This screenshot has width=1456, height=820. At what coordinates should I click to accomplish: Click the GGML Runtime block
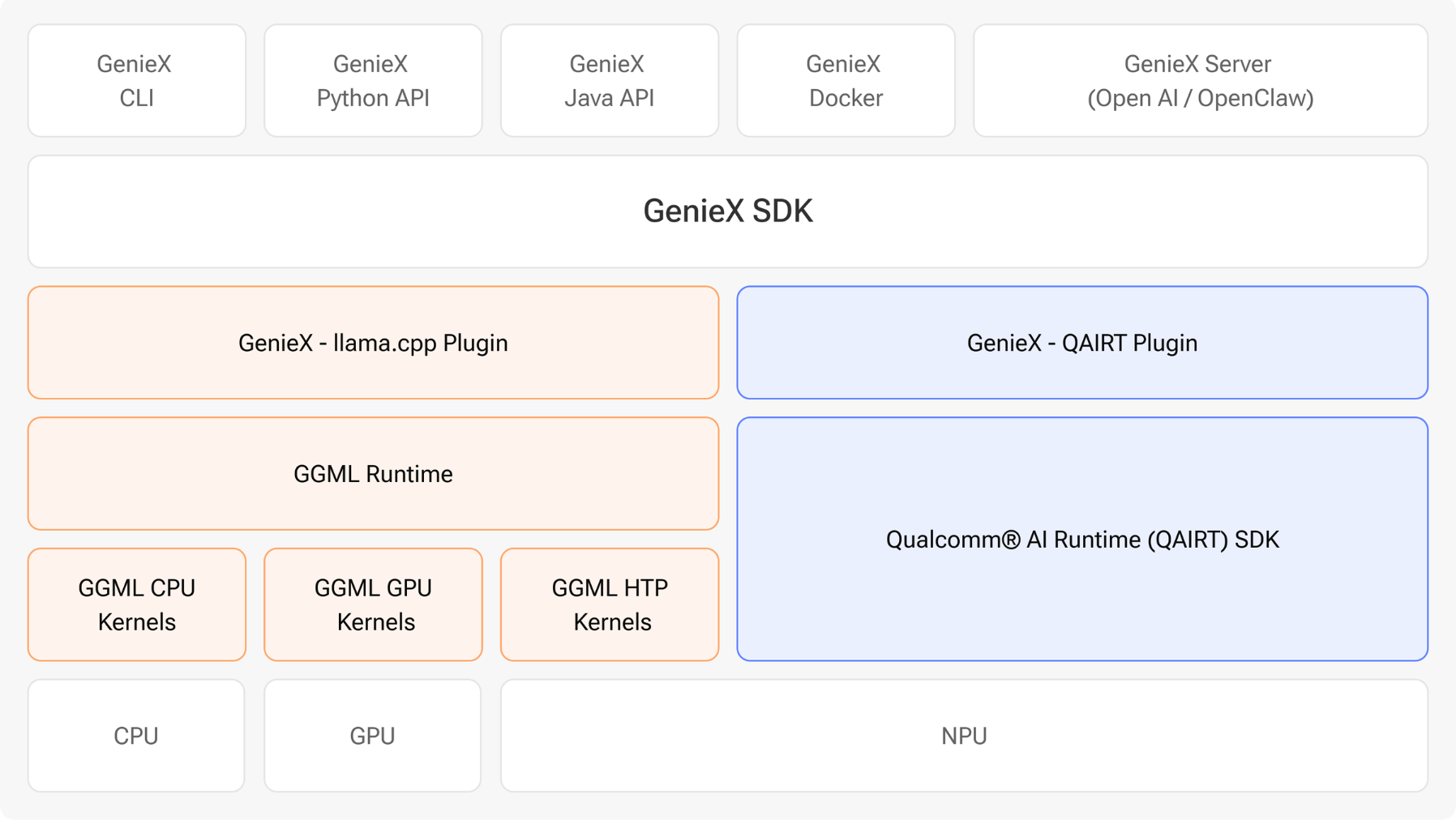click(373, 474)
